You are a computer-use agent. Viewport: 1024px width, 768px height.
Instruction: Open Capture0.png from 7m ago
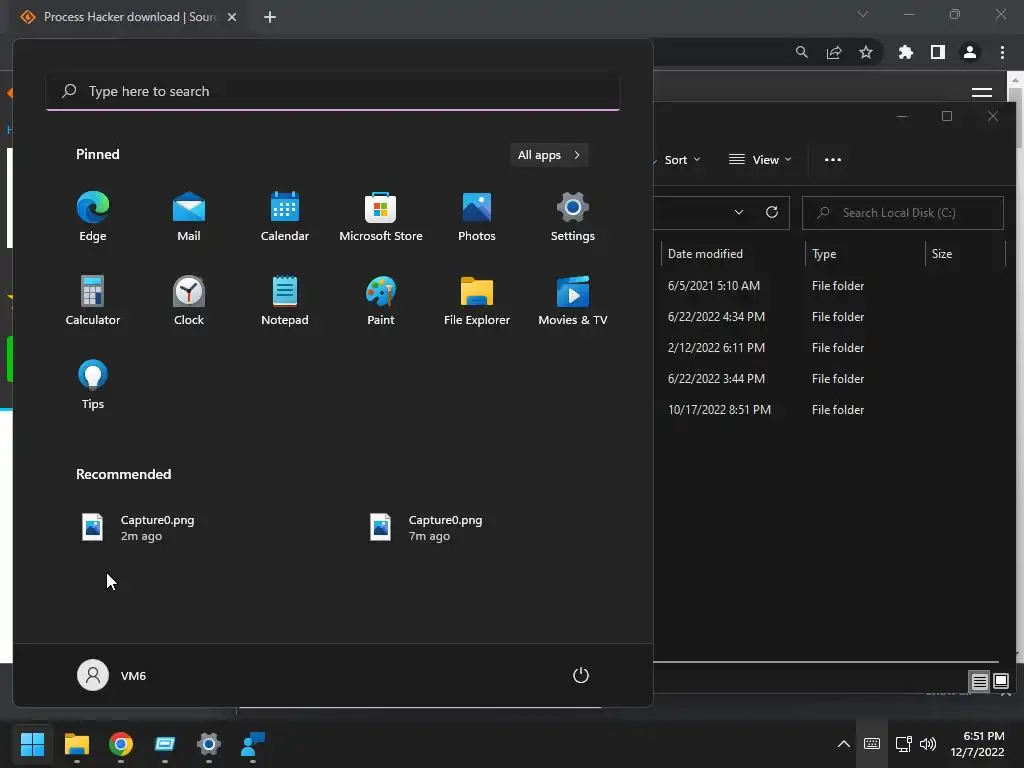click(x=426, y=528)
